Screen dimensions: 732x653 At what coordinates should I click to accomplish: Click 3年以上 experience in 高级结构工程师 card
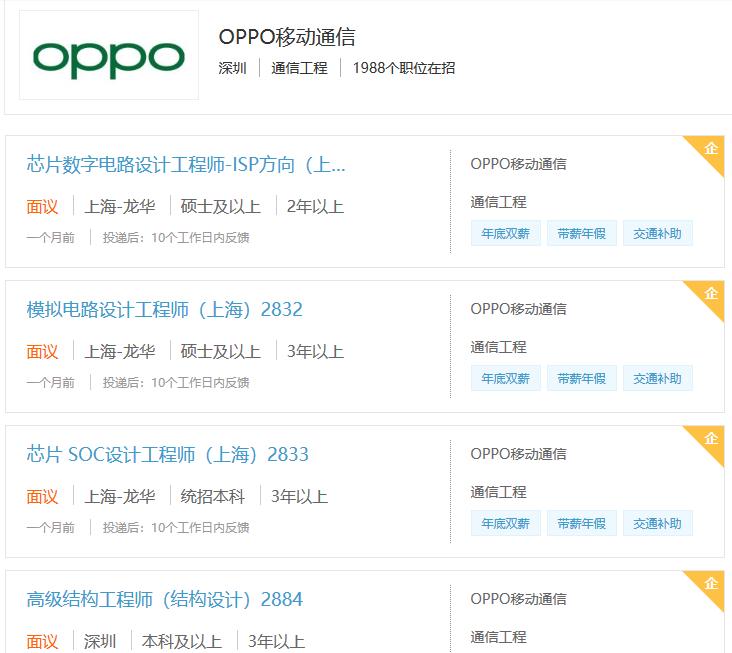click(276, 641)
